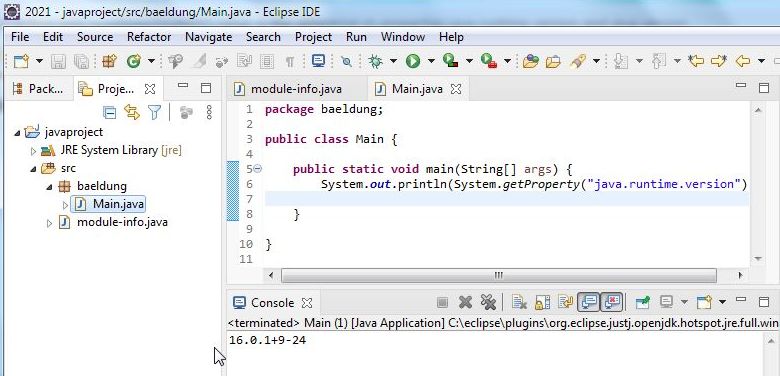Open dropdown arrow beside Run play icon
Viewport: 780px width, 376px height.
click(x=431, y=62)
